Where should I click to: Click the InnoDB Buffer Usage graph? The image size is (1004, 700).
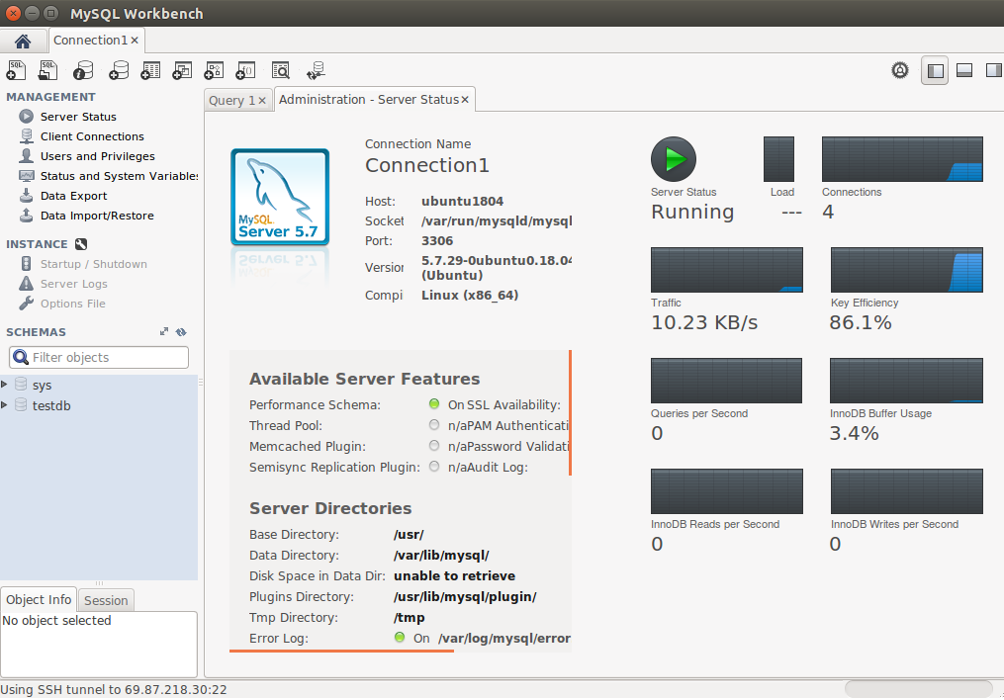[x=906, y=380]
